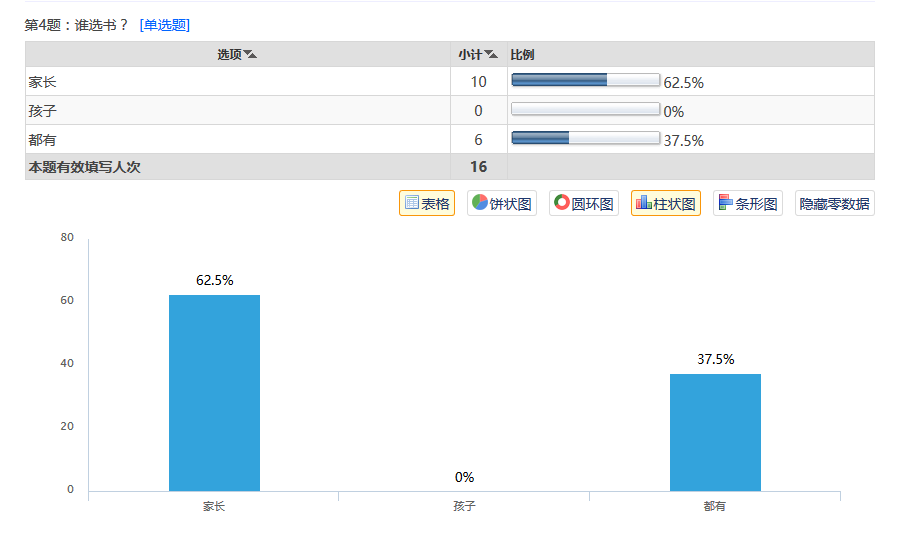The width and height of the screenshot is (904, 537).
Task: Click the blue 家长 chart bar
Action: coord(214,393)
